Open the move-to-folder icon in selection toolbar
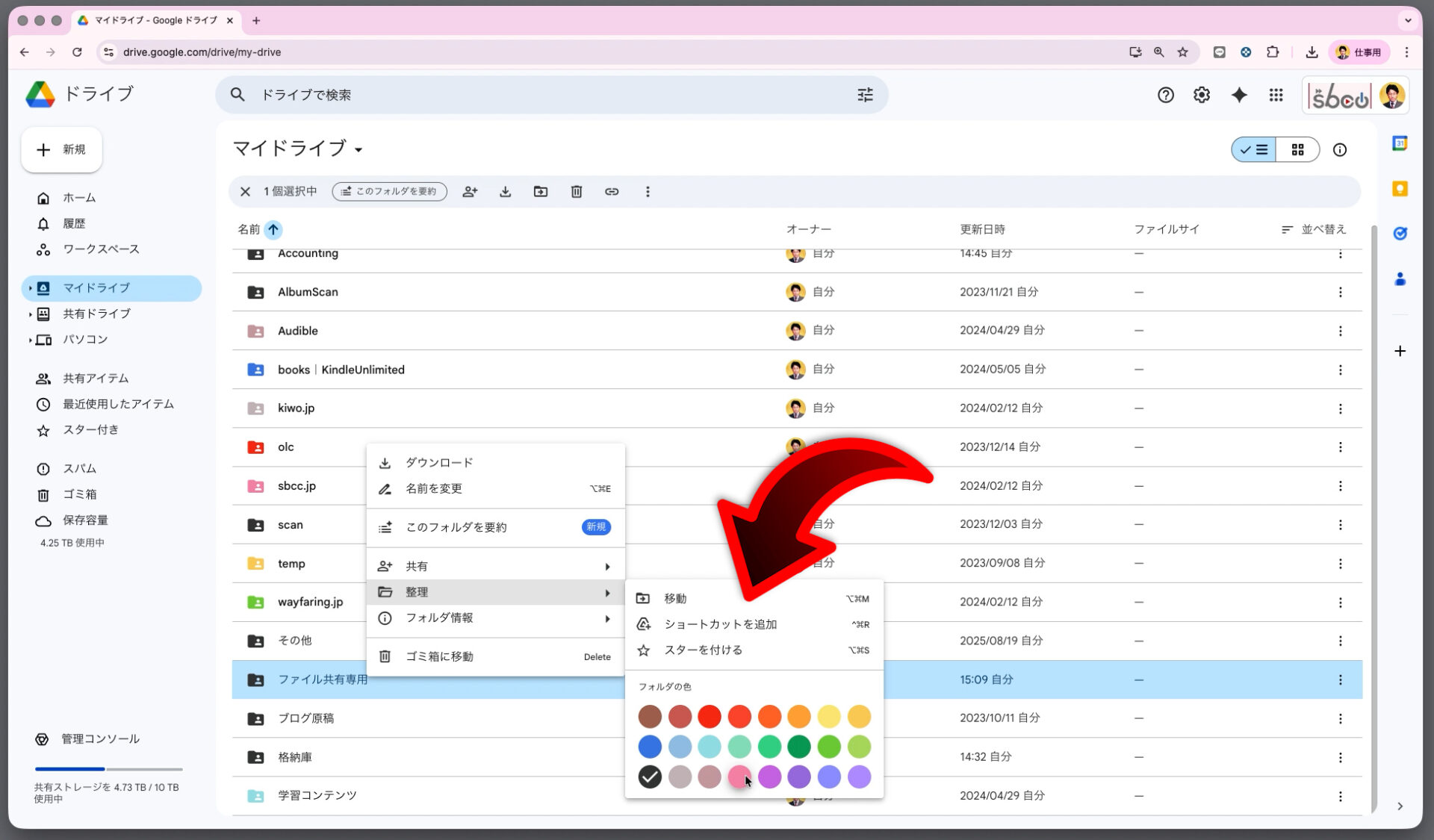 click(541, 192)
